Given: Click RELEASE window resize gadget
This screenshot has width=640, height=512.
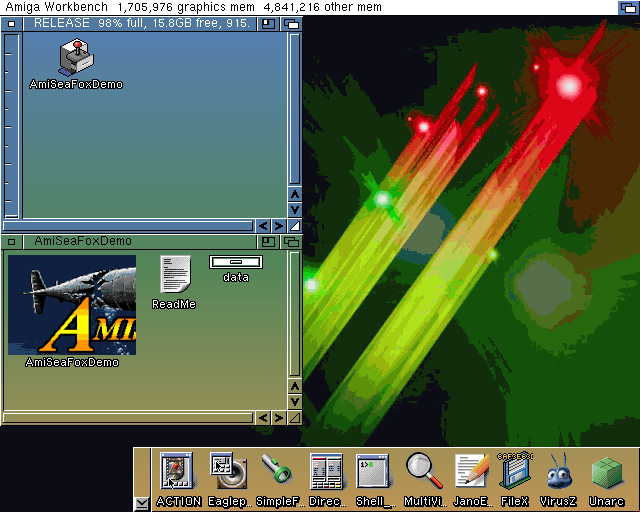Looking at the screenshot, I should (x=295, y=226).
